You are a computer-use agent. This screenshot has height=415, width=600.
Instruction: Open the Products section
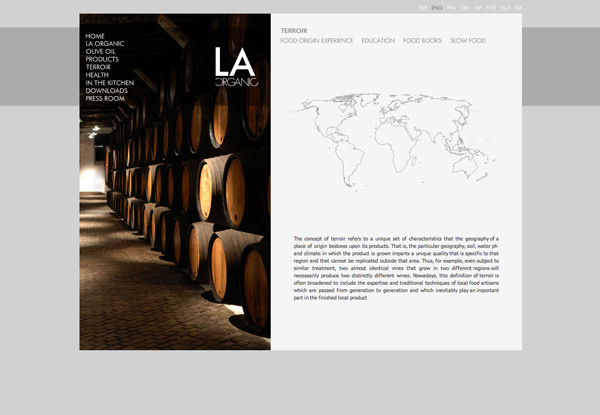[102, 60]
